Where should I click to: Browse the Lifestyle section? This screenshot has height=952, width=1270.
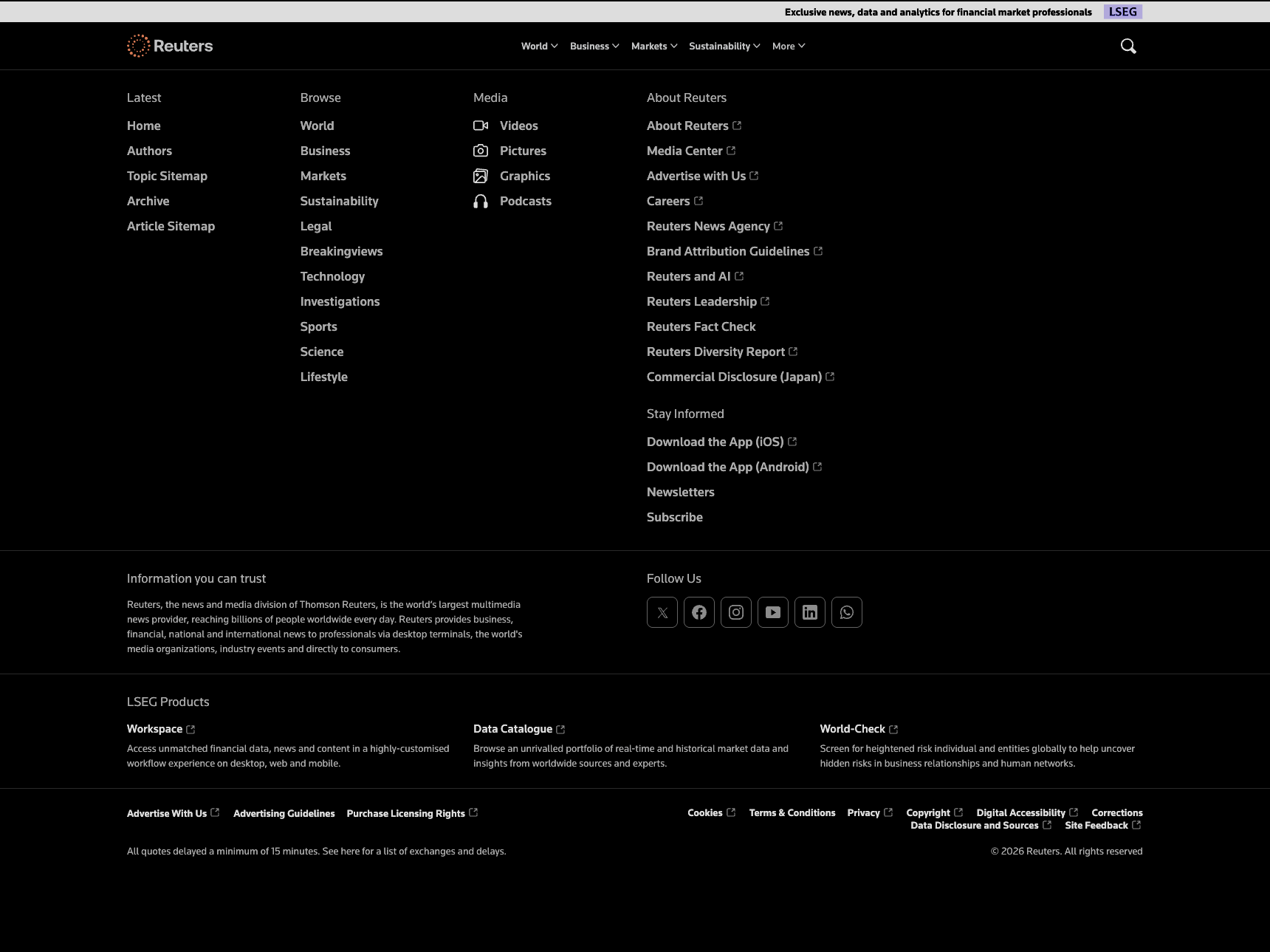coord(323,377)
